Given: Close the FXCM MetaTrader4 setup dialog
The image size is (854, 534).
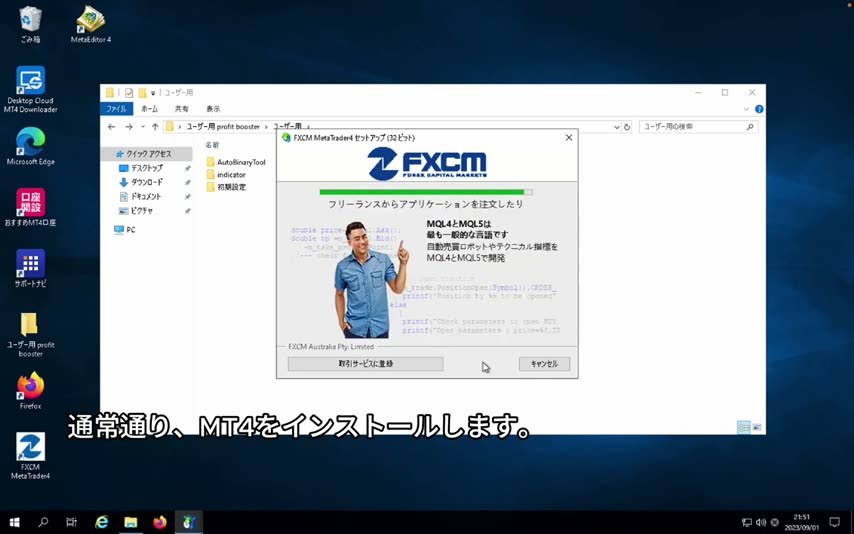Looking at the screenshot, I should (569, 138).
